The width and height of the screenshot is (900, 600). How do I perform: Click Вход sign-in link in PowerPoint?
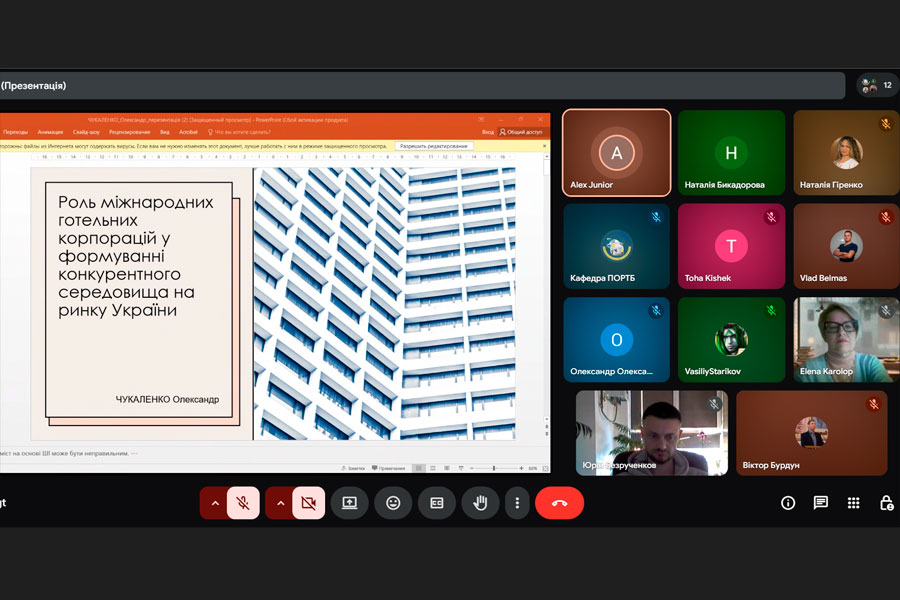click(488, 132)
